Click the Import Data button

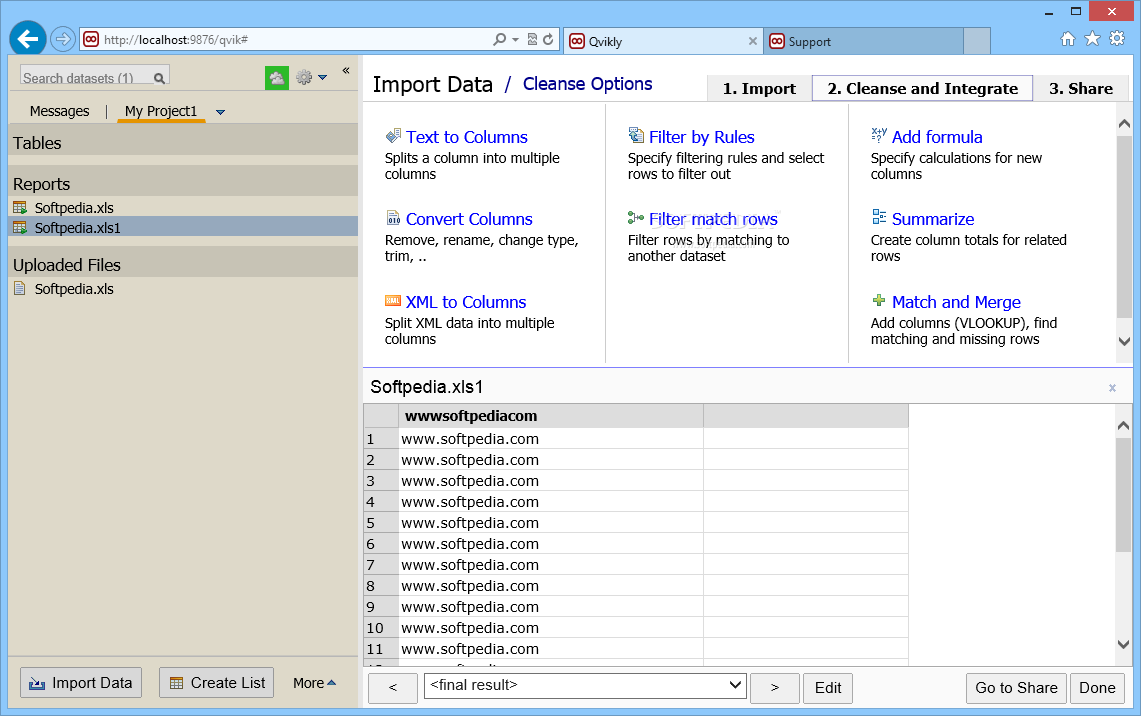coord(81,683)
